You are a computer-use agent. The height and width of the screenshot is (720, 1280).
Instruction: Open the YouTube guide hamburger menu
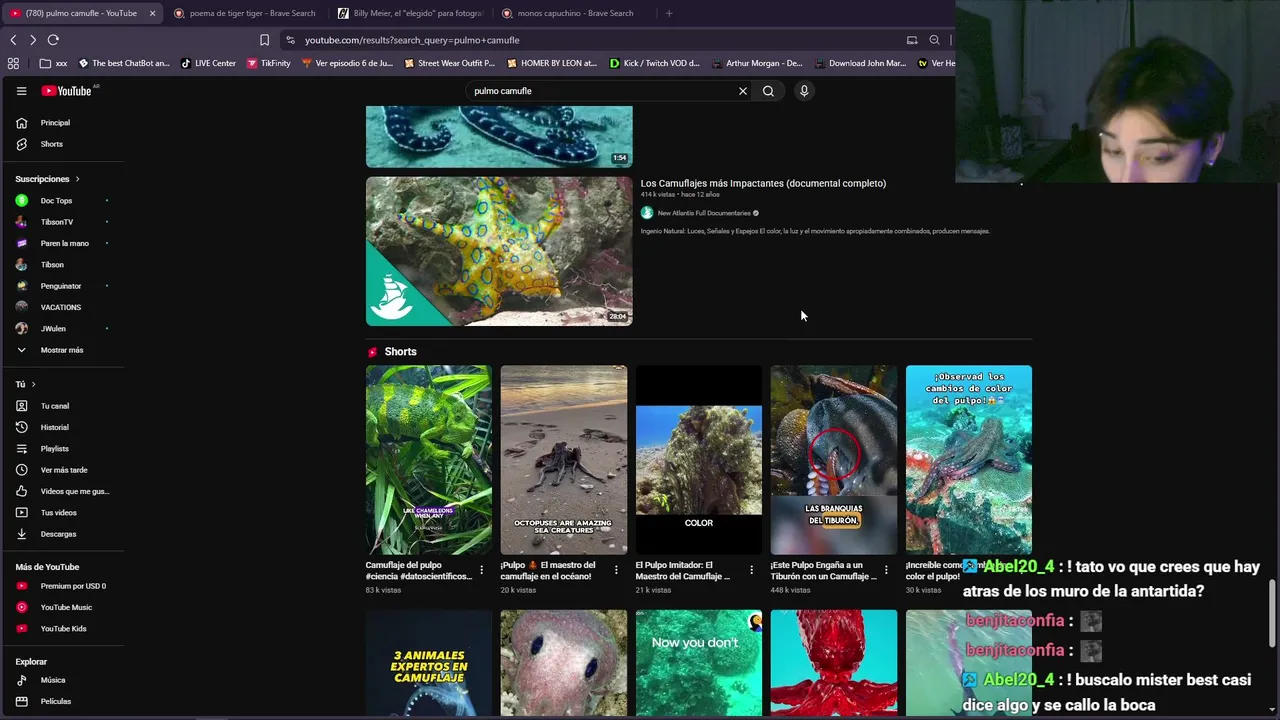[21, 91]
